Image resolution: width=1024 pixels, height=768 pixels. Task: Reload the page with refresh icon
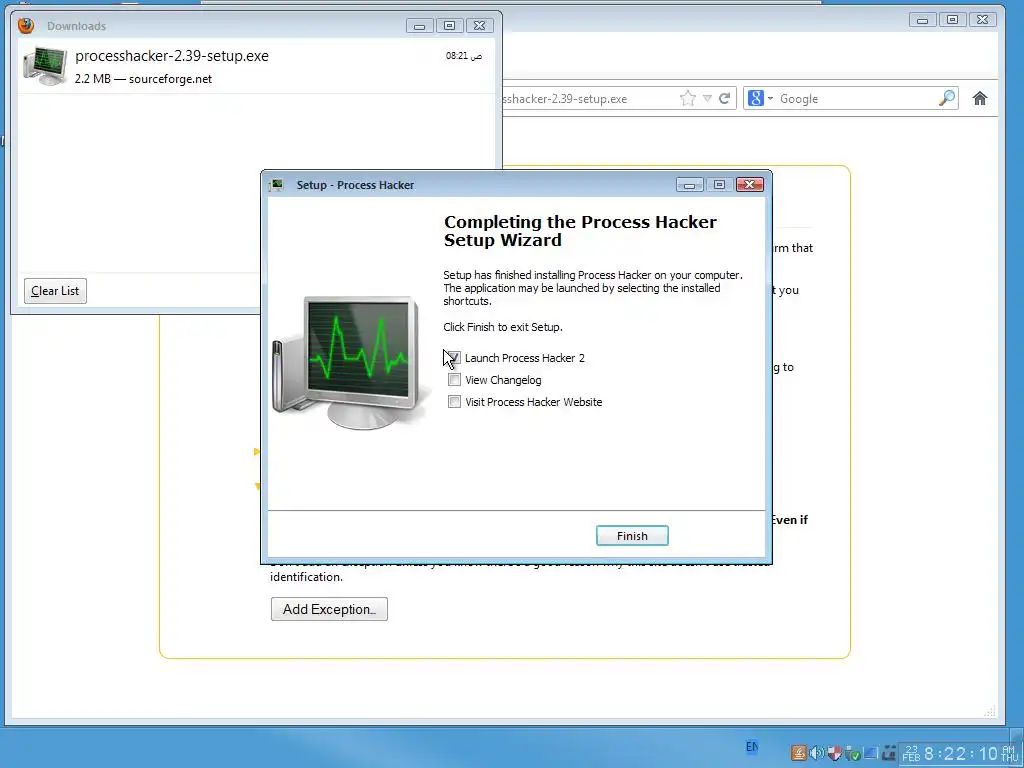[x=724, y=99]
